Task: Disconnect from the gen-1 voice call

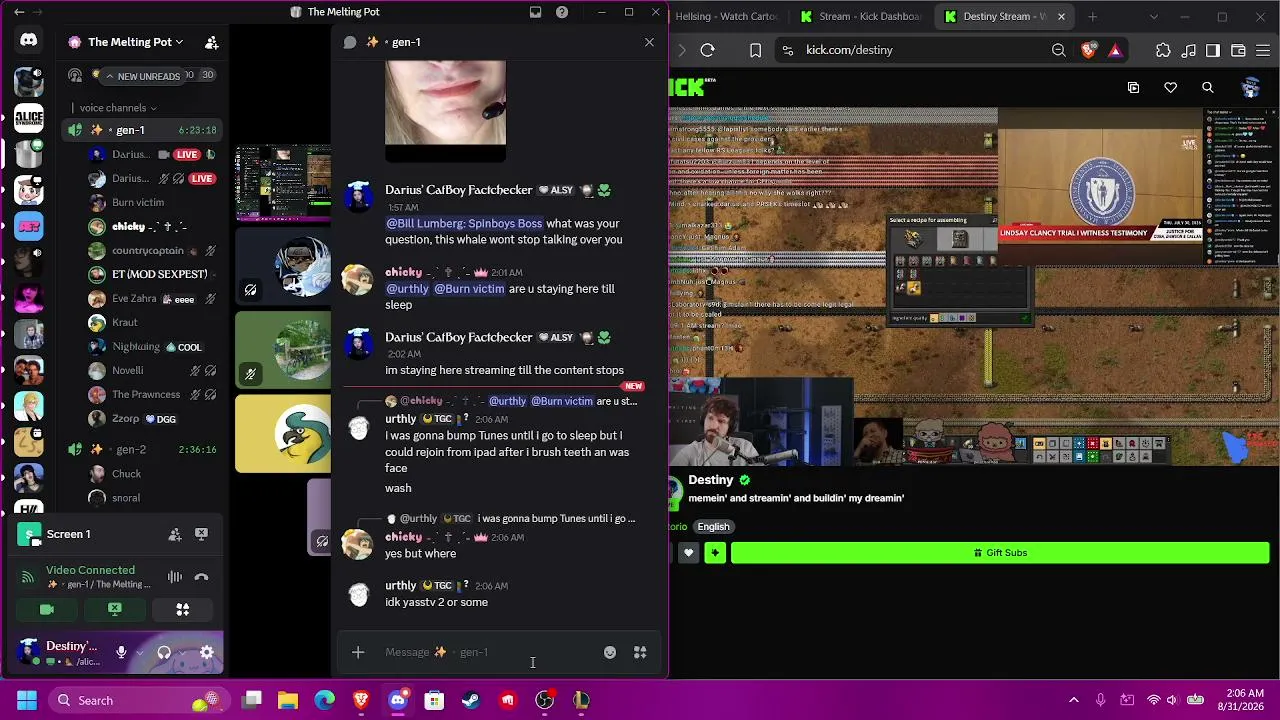Action: (201, 577)
